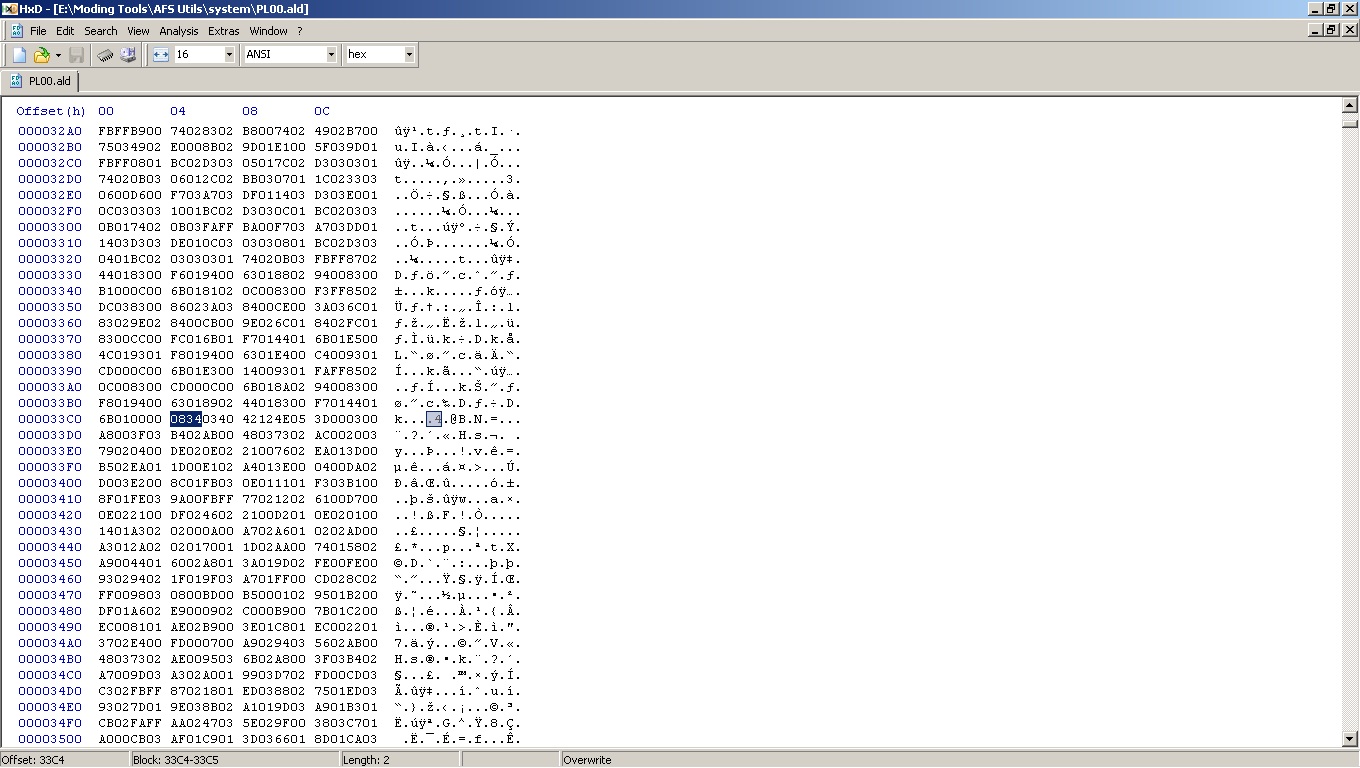
Task: Click the Length: 2 status bar entry
Action: click(400, 760)
